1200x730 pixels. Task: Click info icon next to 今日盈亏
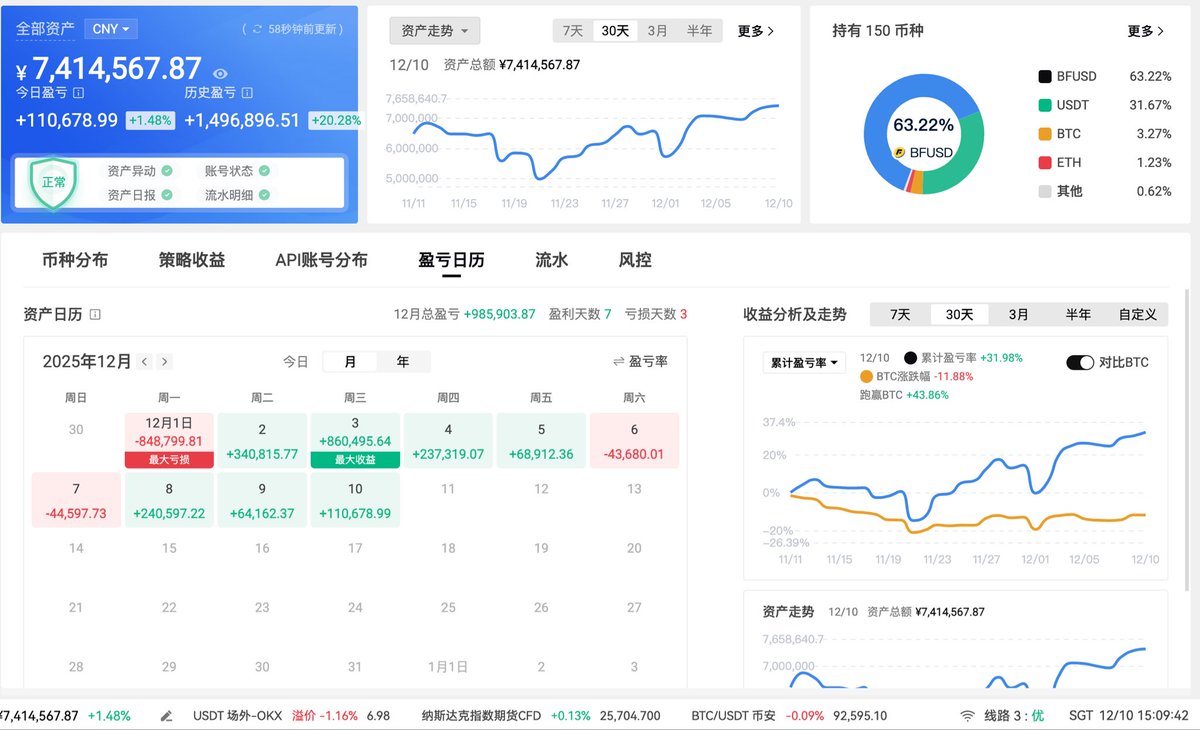pos(79,93)
